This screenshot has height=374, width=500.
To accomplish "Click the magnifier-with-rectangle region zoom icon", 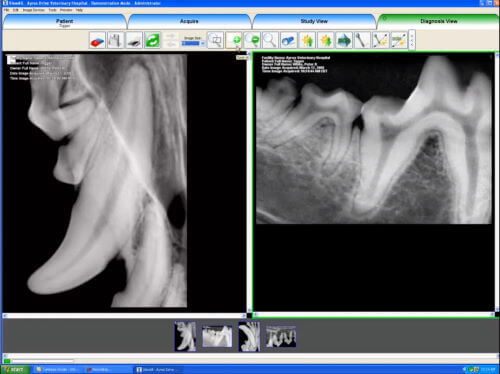I will coord(215,40).
